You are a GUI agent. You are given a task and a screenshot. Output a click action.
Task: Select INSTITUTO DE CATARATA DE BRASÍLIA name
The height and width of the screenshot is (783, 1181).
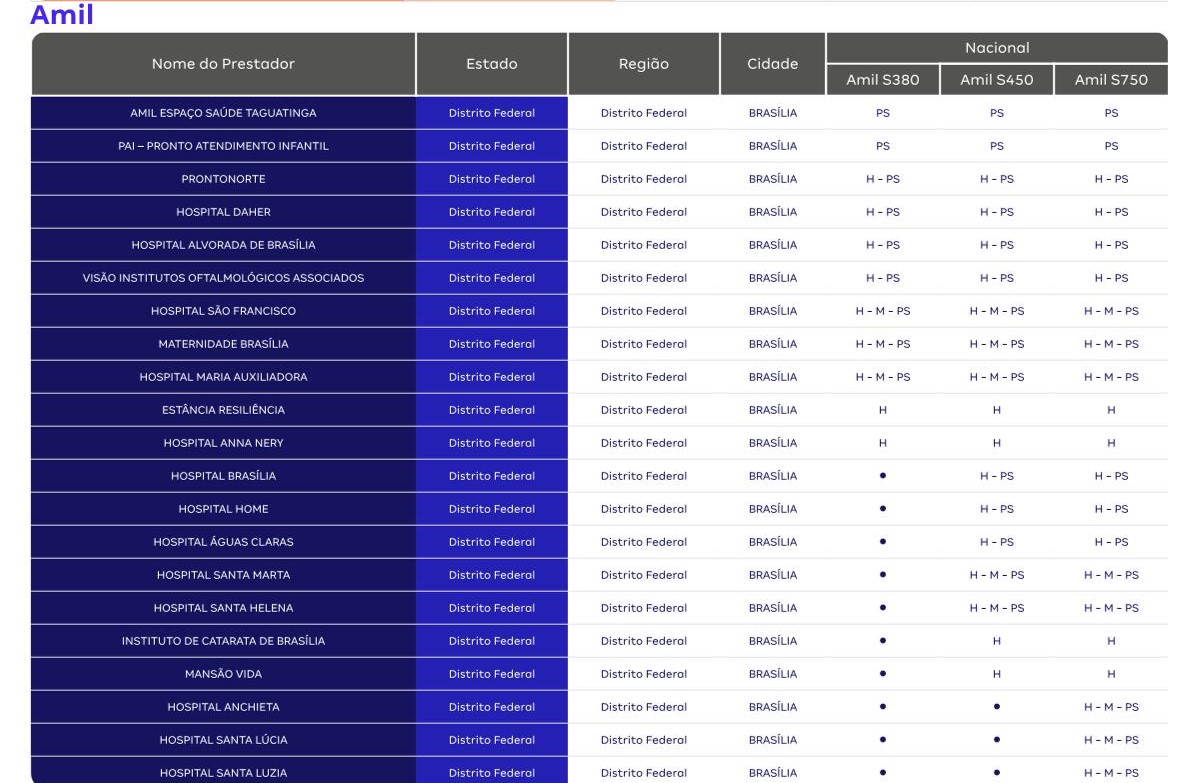pyautogui.click(x=223, y=641)
